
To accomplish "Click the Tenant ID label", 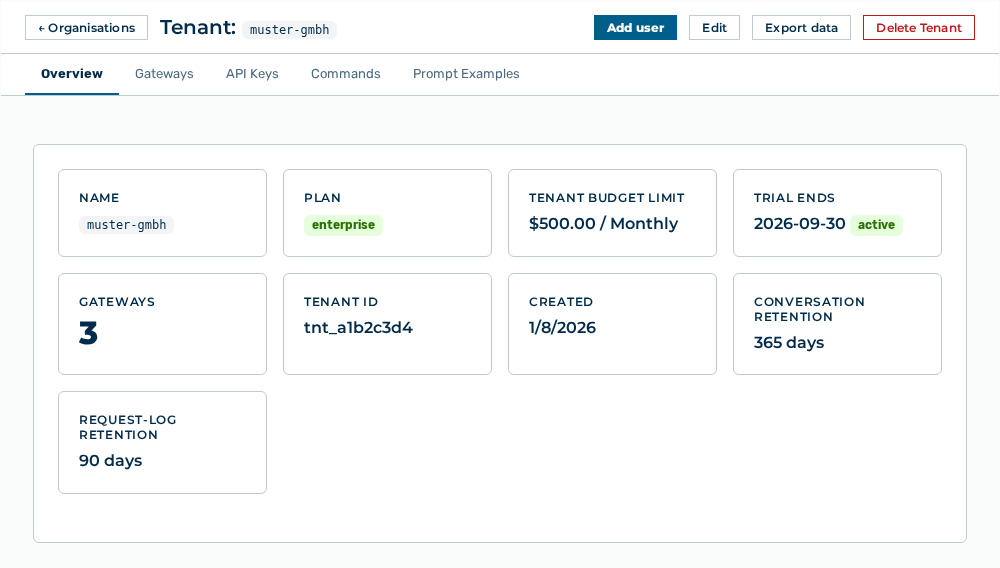I will [341, 302].
